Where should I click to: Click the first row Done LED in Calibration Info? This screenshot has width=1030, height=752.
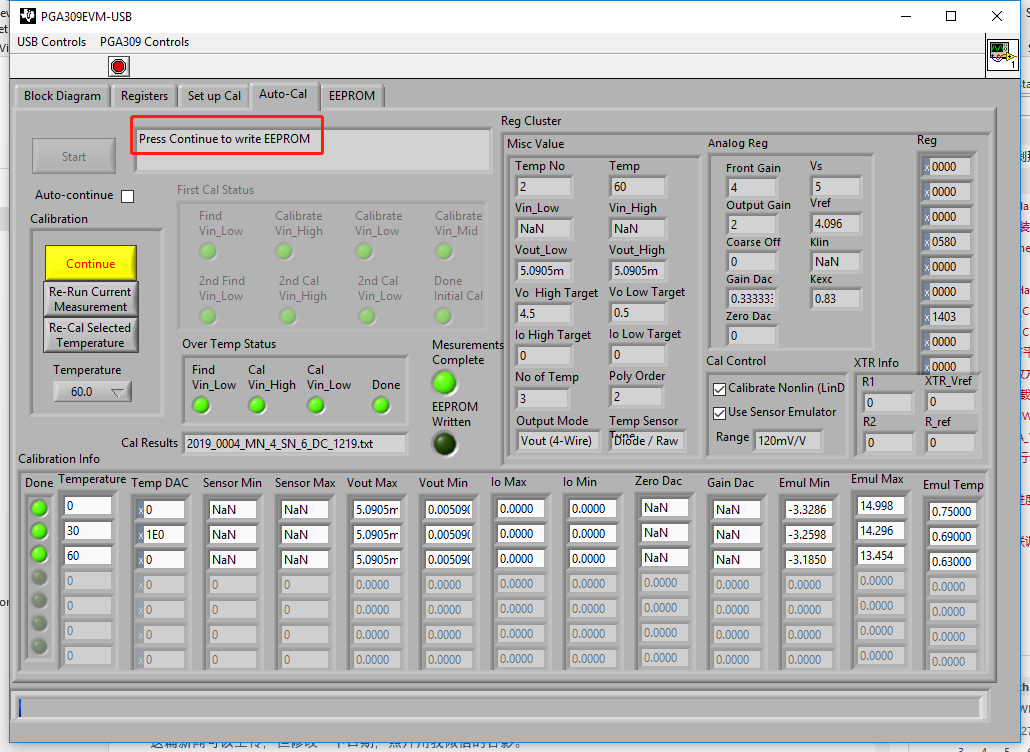click(x=40, y=508)
